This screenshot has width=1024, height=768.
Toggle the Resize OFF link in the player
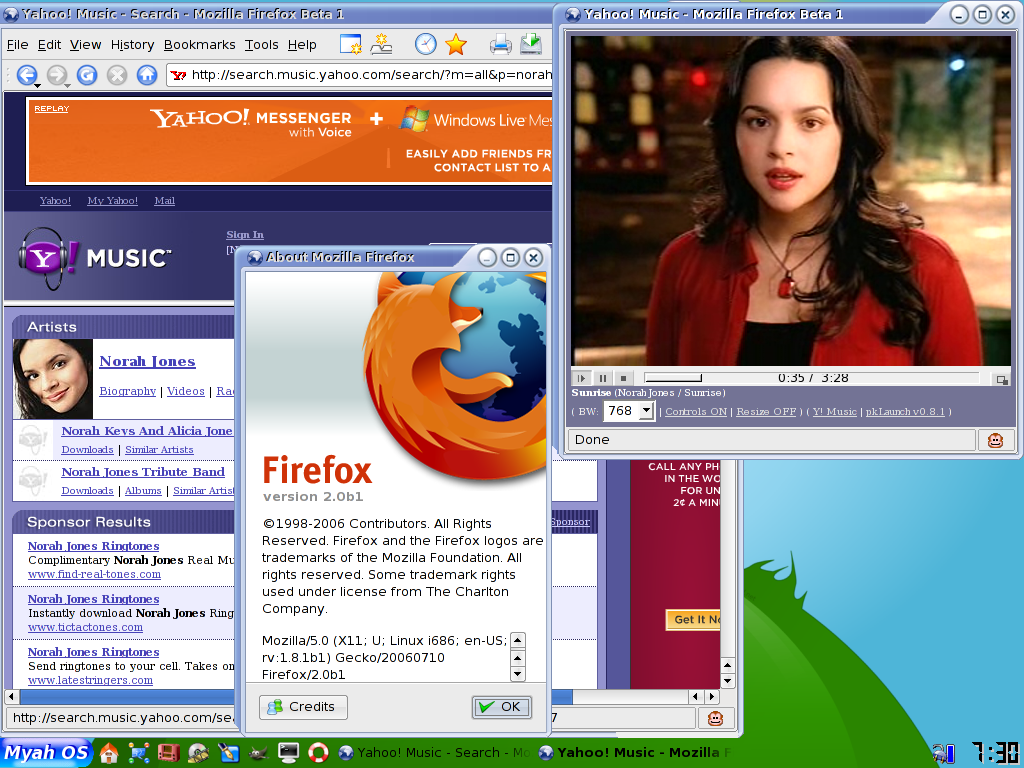(766, 411)
